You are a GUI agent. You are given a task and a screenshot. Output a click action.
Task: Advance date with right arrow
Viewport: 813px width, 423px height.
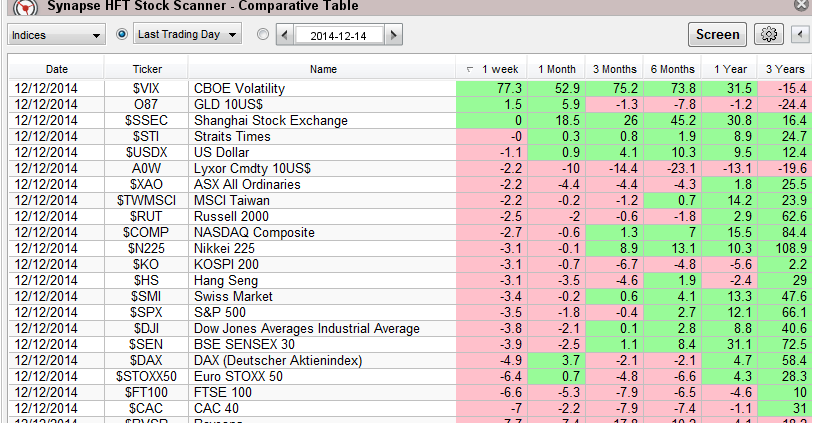point(393,35)
